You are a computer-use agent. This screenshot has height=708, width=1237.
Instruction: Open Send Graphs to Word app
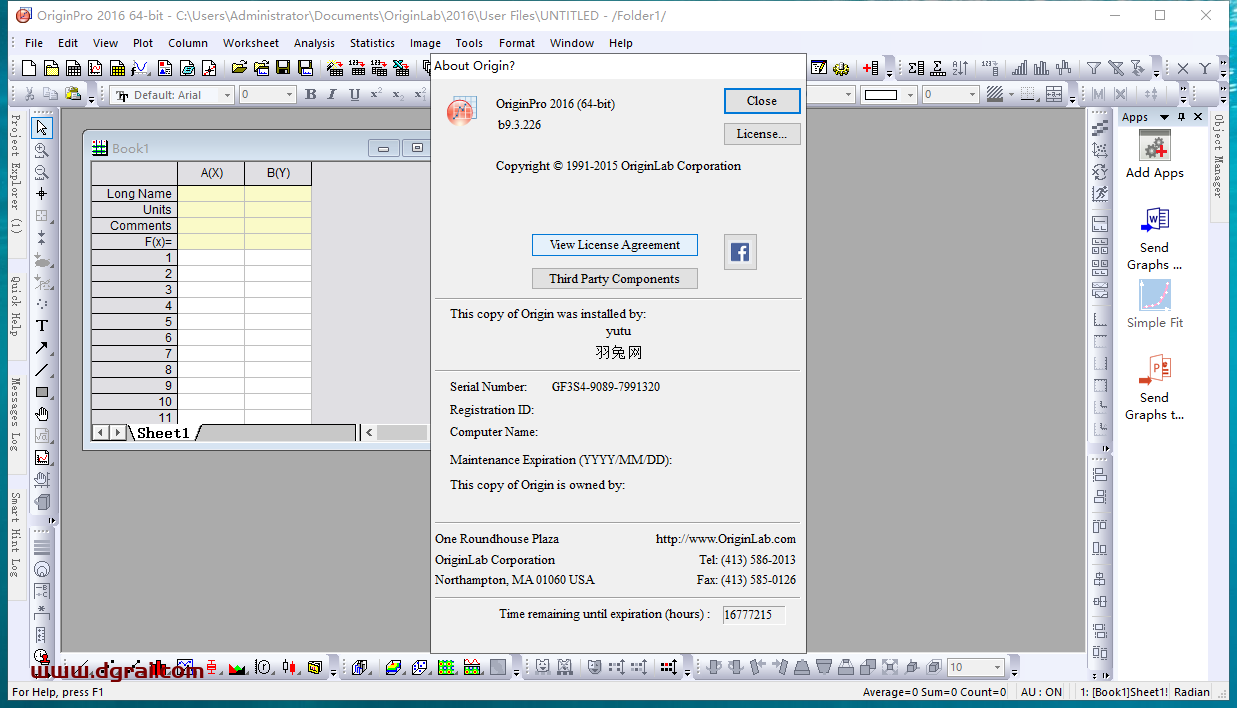tap(1154, 222)
